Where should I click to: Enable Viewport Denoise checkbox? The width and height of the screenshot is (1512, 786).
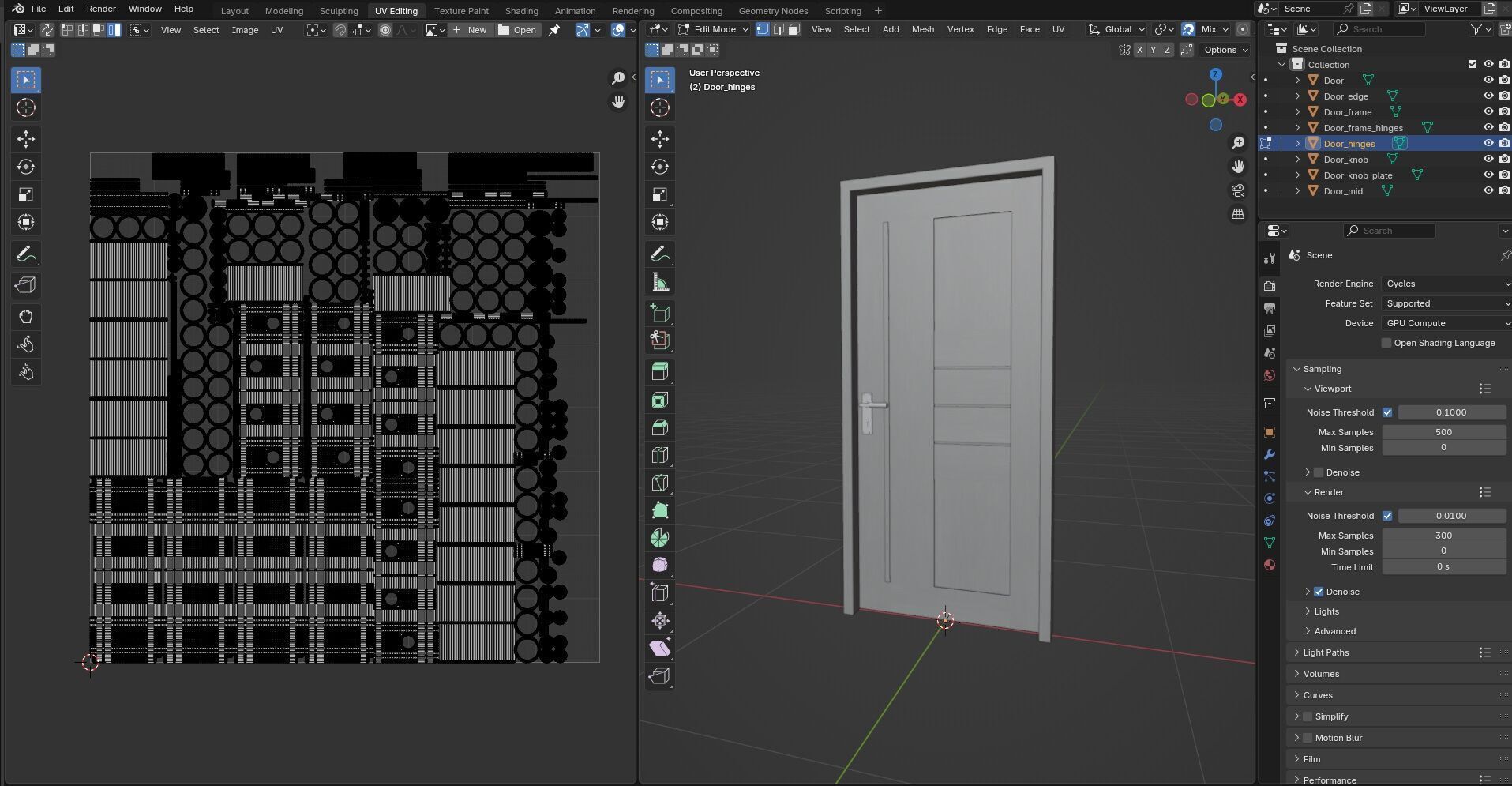click(1319, 472)
